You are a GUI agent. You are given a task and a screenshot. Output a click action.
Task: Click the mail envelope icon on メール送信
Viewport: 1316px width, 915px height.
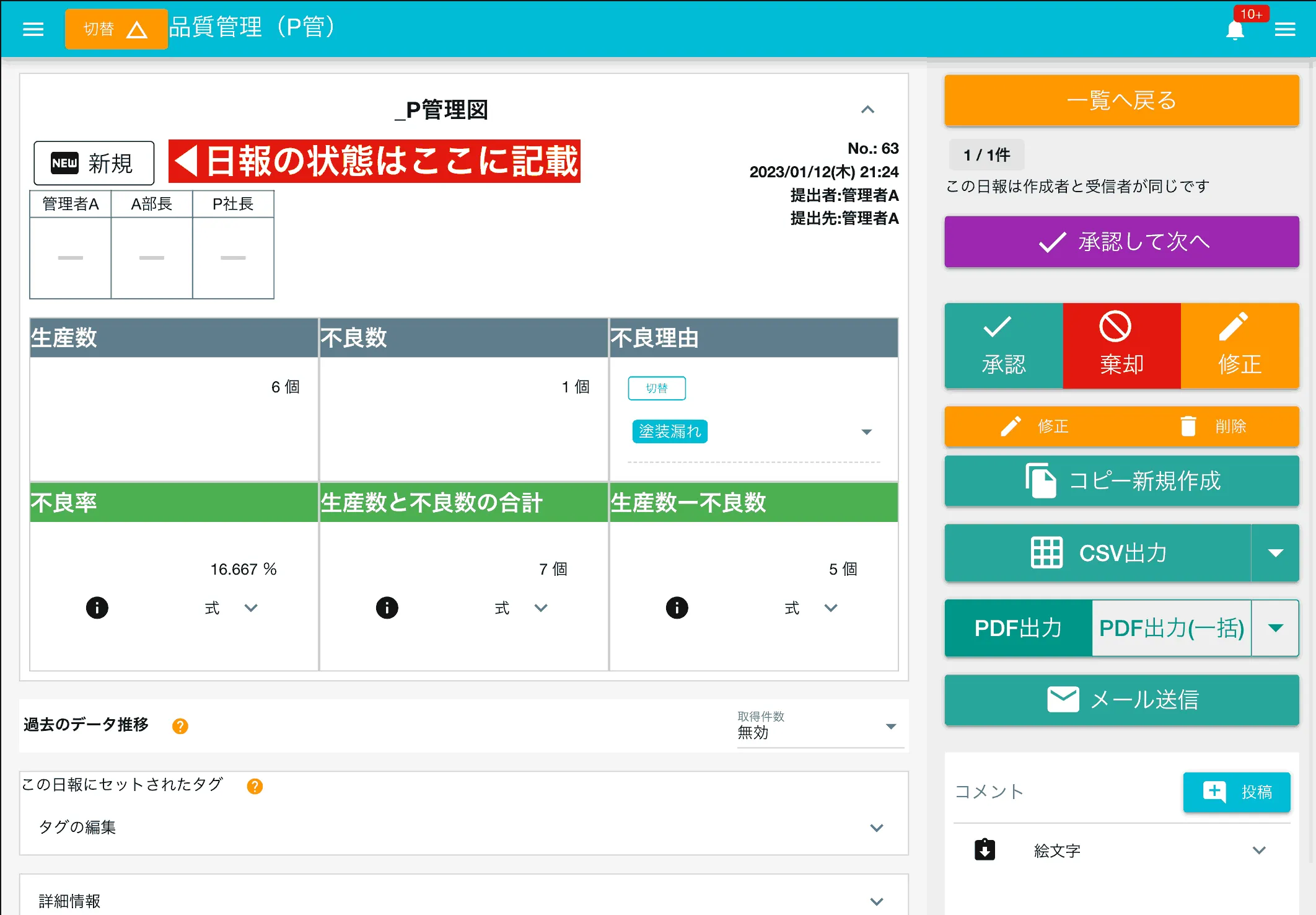coord(1063,699)
